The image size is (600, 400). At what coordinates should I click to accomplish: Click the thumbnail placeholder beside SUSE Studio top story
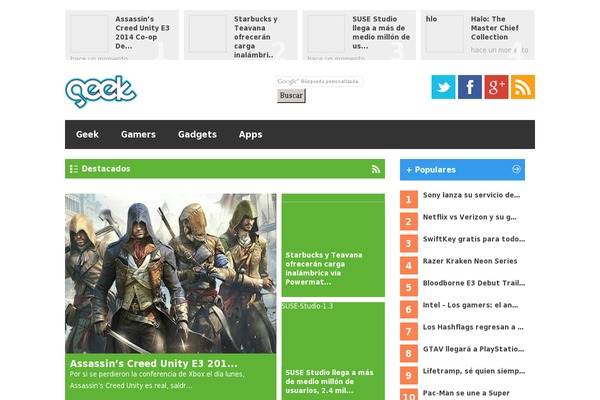pyautogui.click(x=326, y=34)
